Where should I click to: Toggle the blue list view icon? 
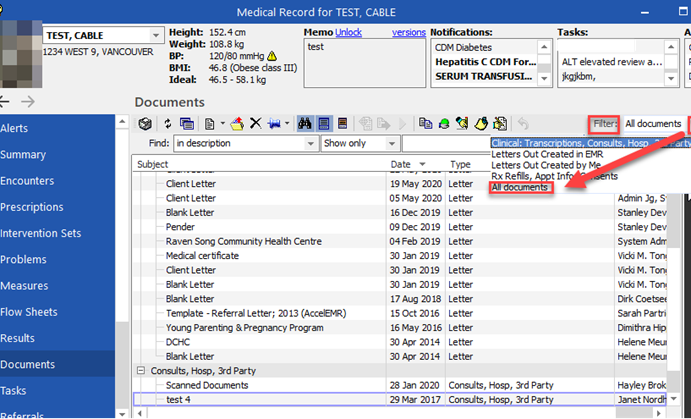[324, 124]
